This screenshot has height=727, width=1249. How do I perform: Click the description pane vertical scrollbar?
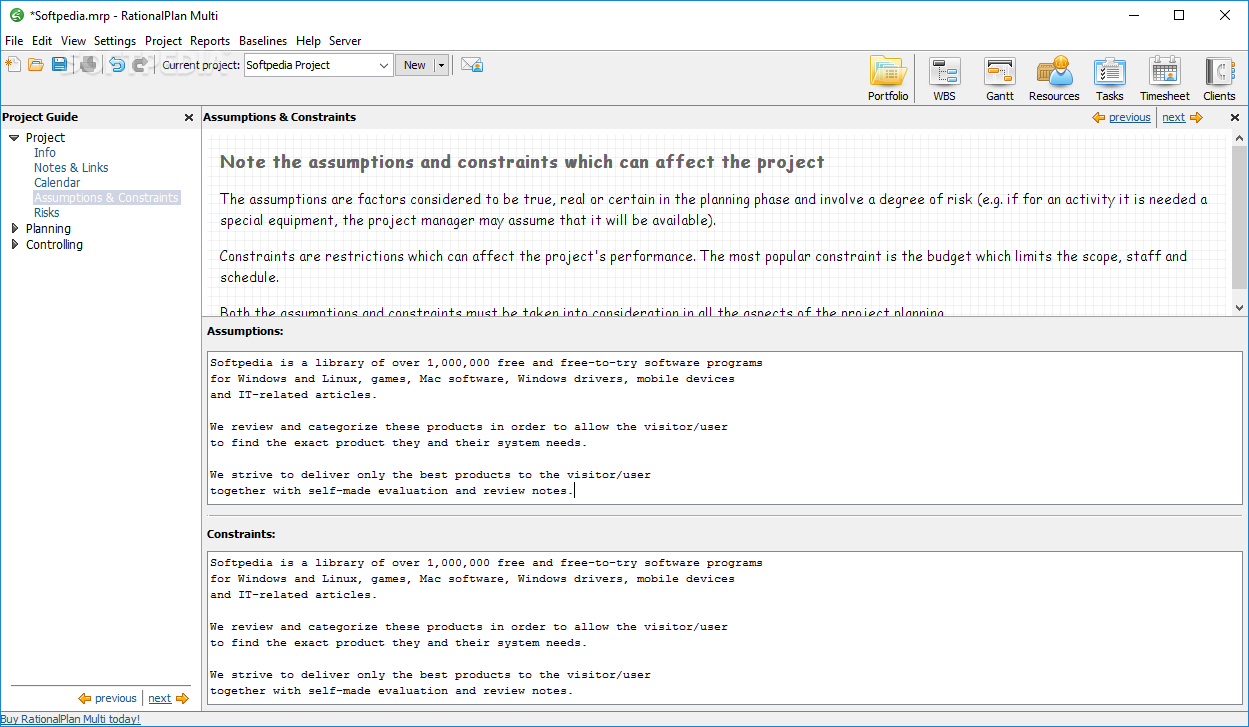click(1240, 222)
